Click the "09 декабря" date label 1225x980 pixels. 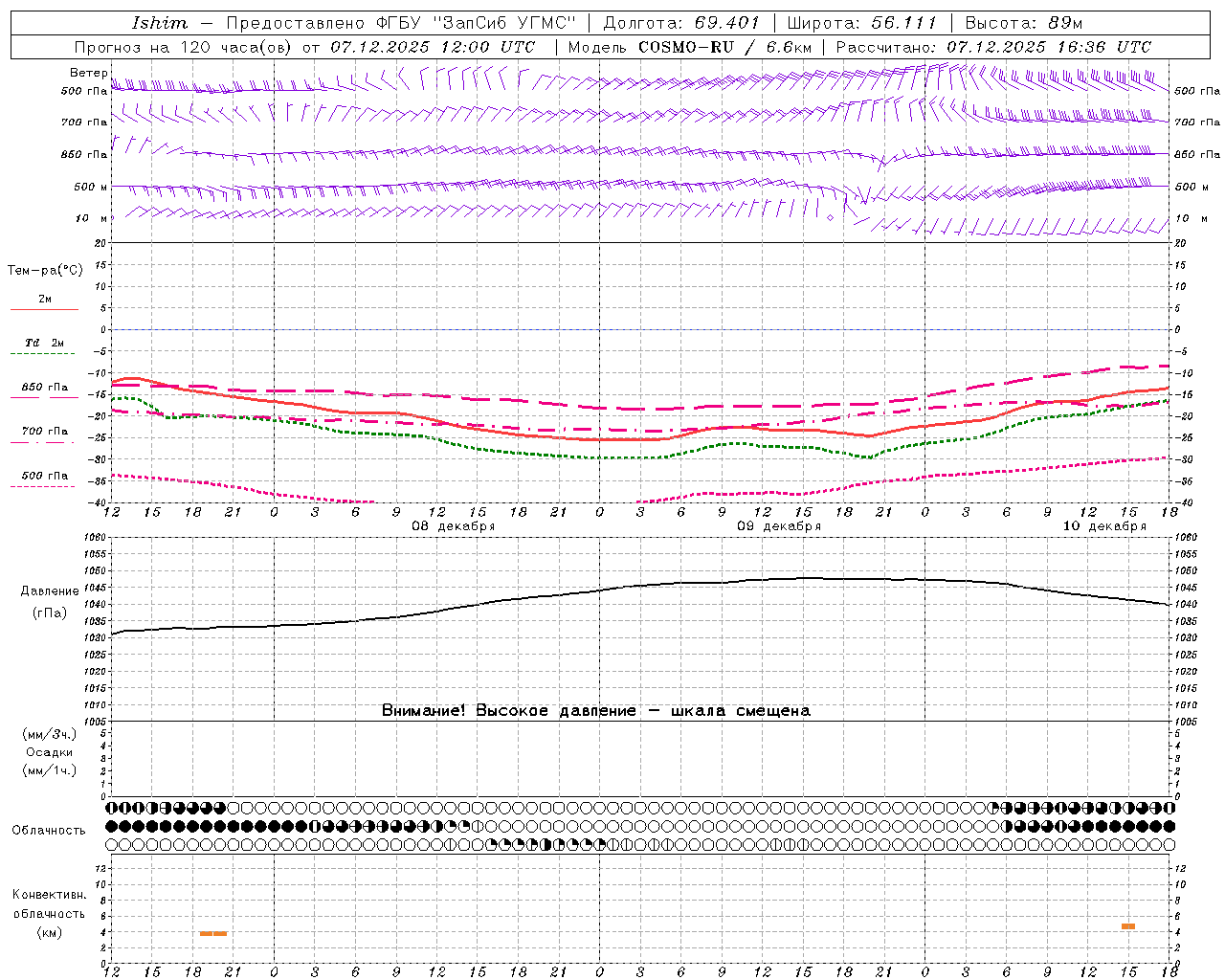coord(779,526)
